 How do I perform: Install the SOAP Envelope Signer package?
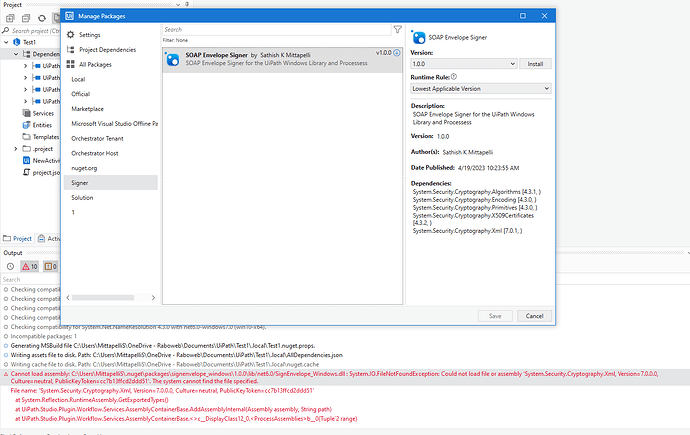(535, 64)
